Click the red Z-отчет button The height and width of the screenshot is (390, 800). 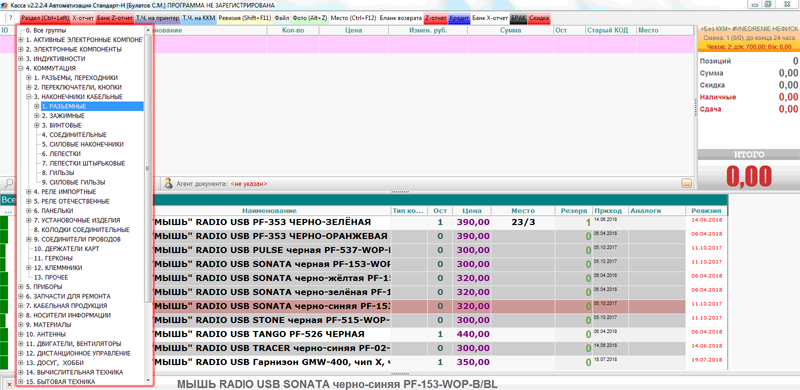[x=436, y=18]
